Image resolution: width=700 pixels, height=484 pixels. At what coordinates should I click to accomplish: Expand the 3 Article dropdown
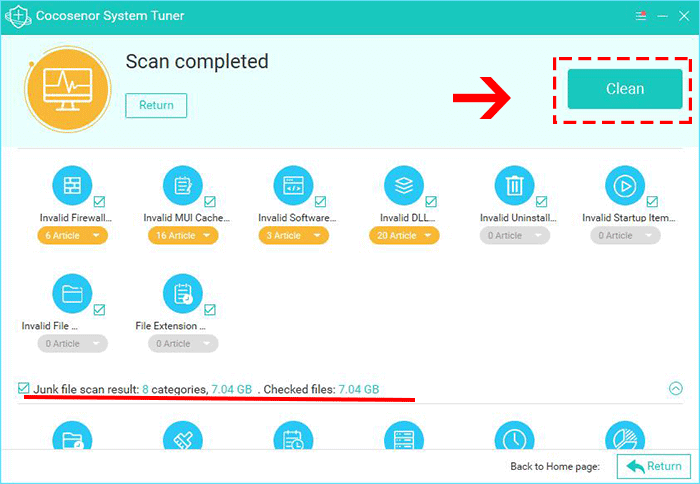(293, 235)
